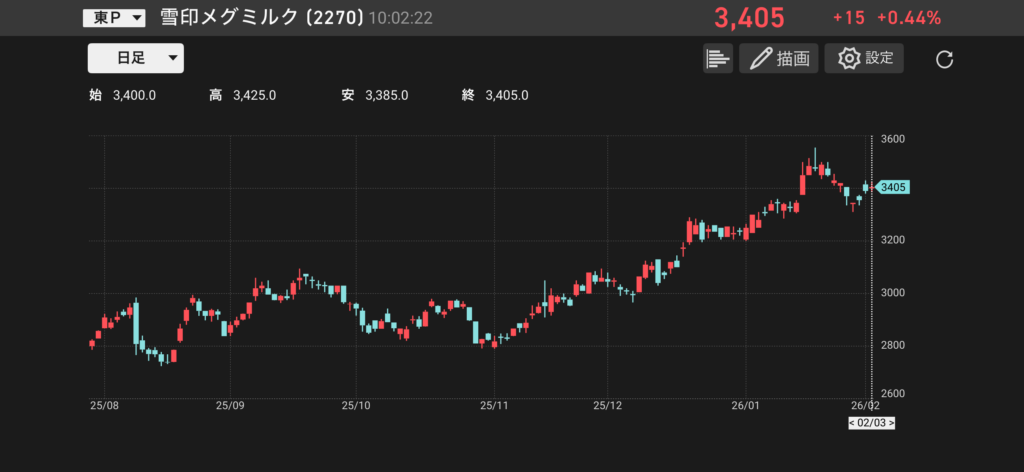Click the pencil icon for drawing
The image size is (1024, 472).
click(x=761, y=58)
